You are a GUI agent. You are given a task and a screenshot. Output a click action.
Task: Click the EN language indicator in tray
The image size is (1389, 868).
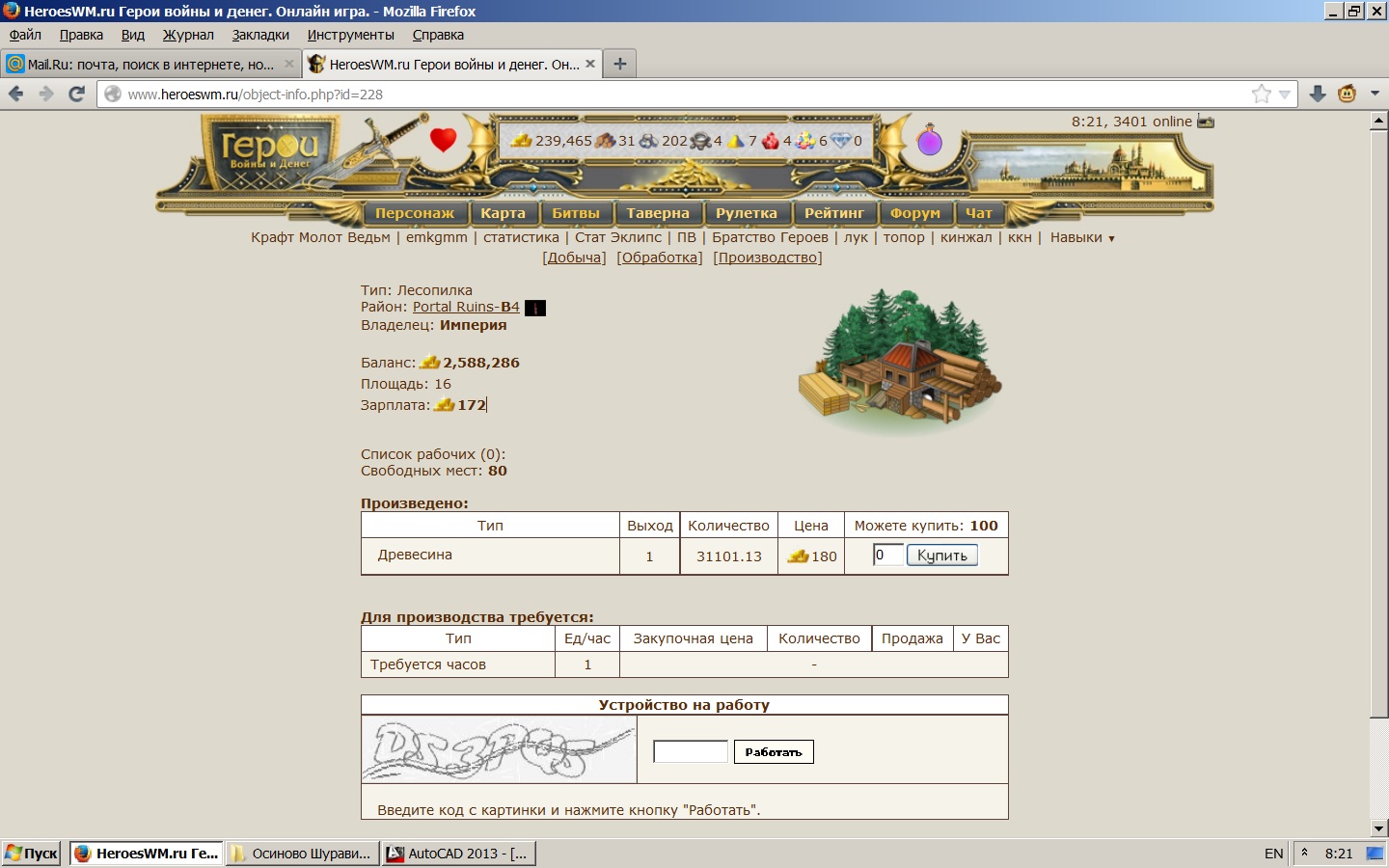(1273, 854)
